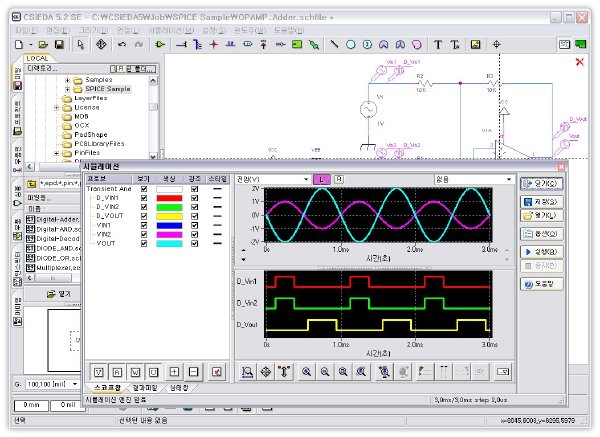
Task: Select the plain T text tool
Action: (438, 44)
